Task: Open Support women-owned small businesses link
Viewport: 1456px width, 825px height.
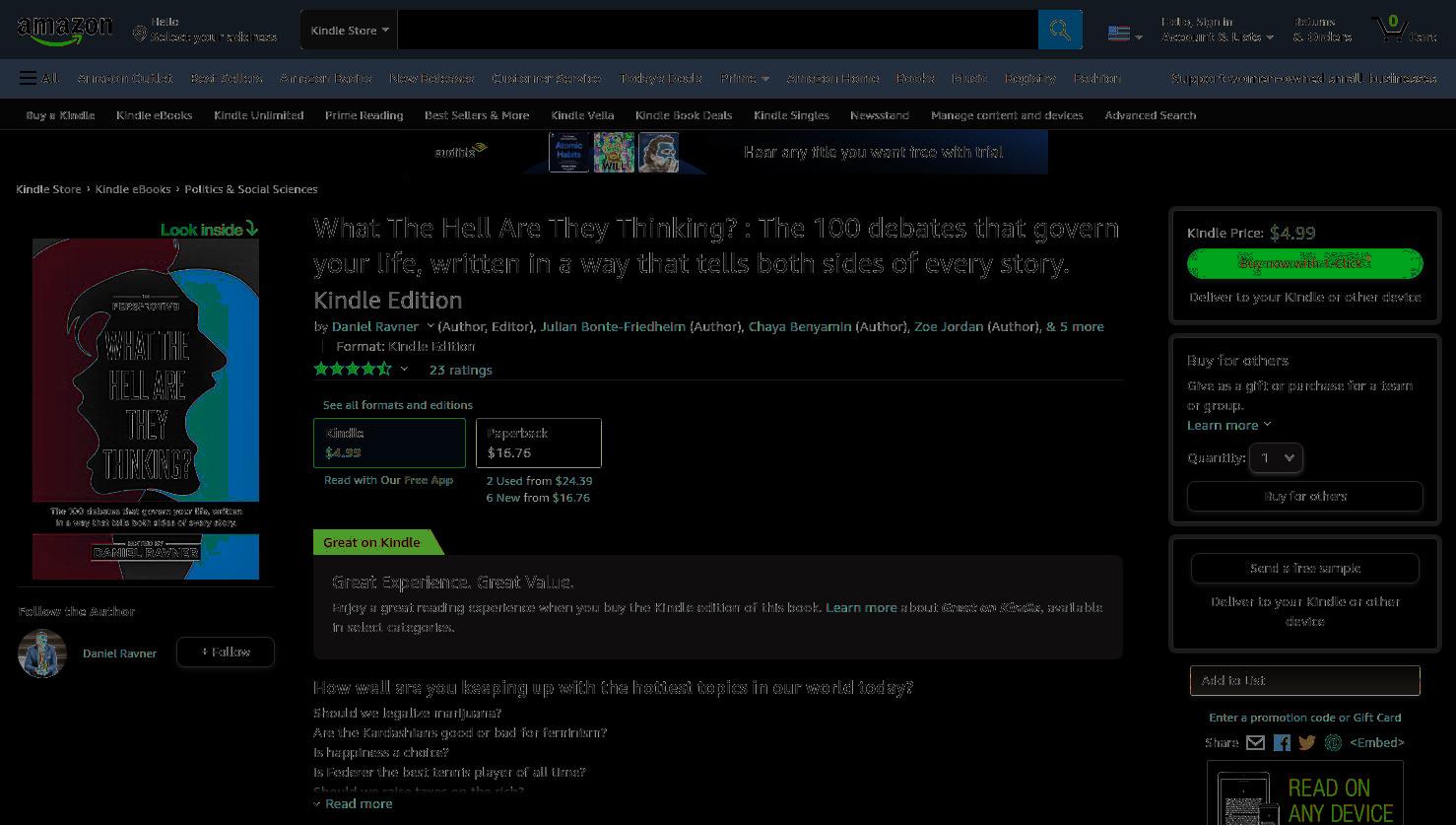Action: tap(1303, 78)
